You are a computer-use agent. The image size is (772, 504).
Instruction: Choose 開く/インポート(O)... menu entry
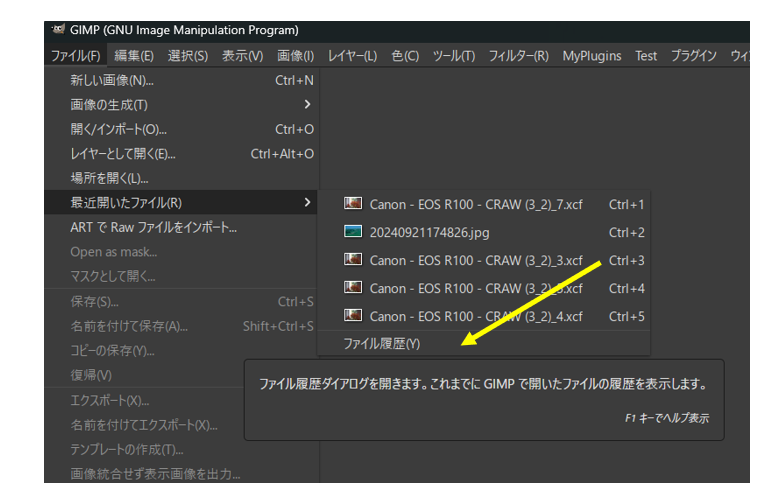tap(182, 129)
